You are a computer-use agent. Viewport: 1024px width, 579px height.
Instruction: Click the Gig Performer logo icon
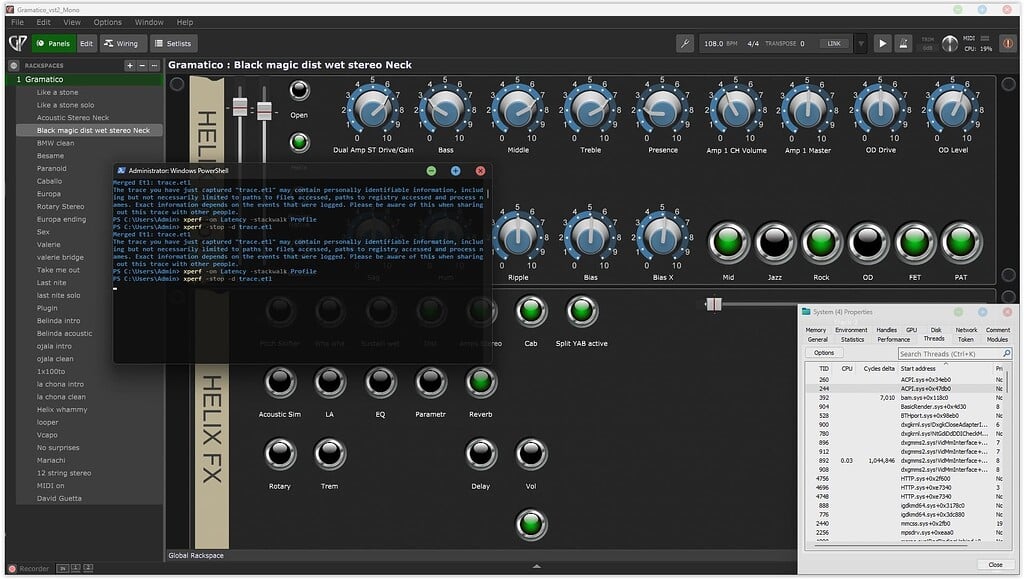[x=17, y=44]
